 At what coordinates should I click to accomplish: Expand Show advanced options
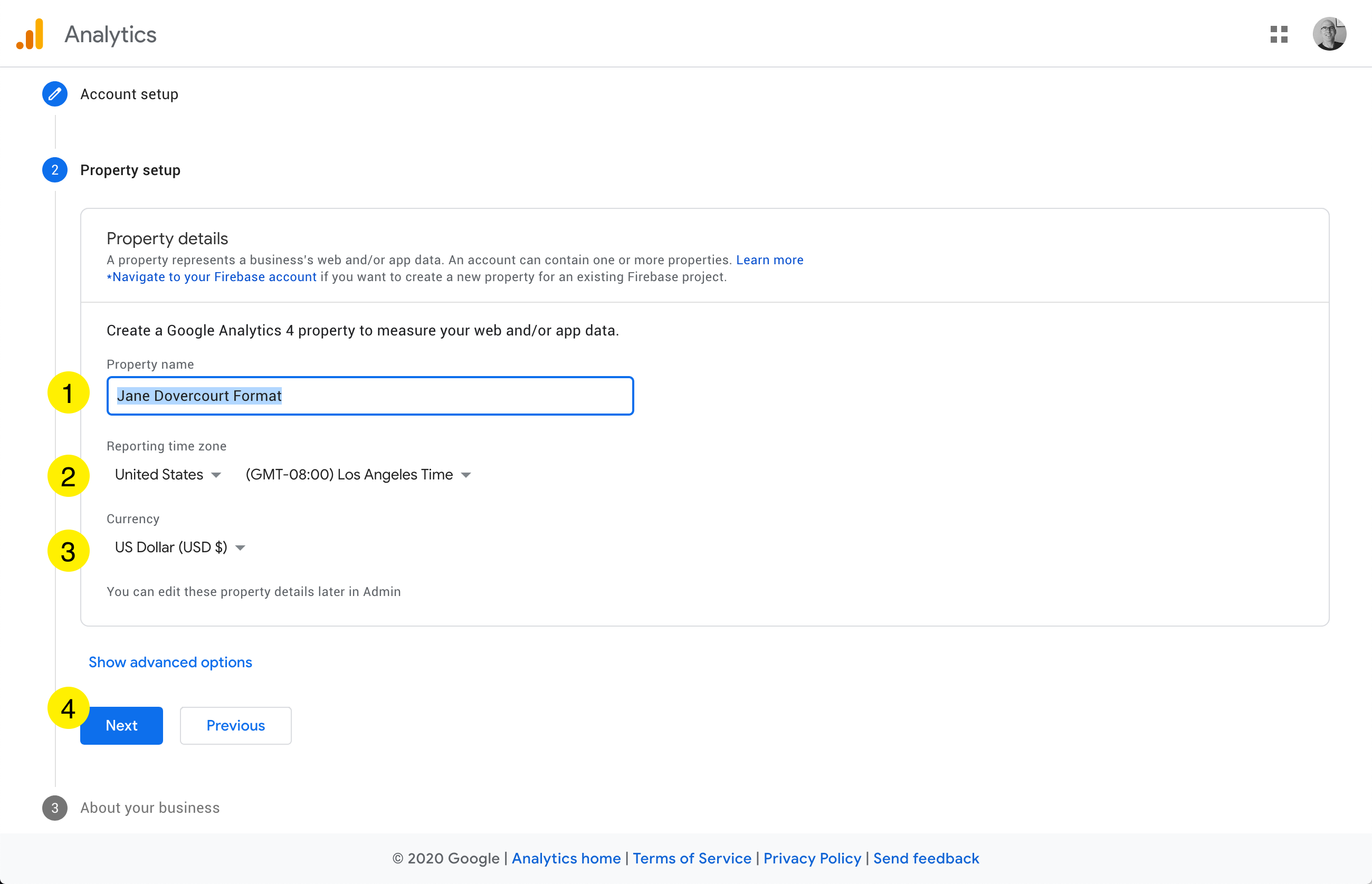[x=170, y=662]
